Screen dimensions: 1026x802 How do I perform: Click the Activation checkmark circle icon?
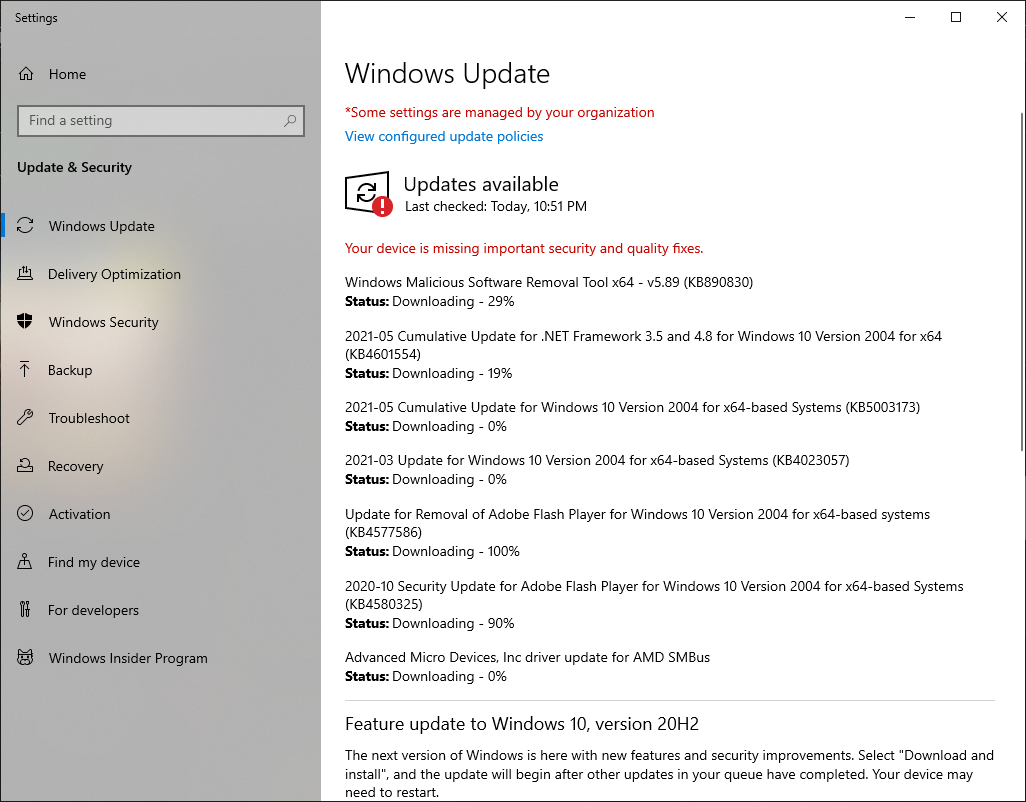(26, 514)
